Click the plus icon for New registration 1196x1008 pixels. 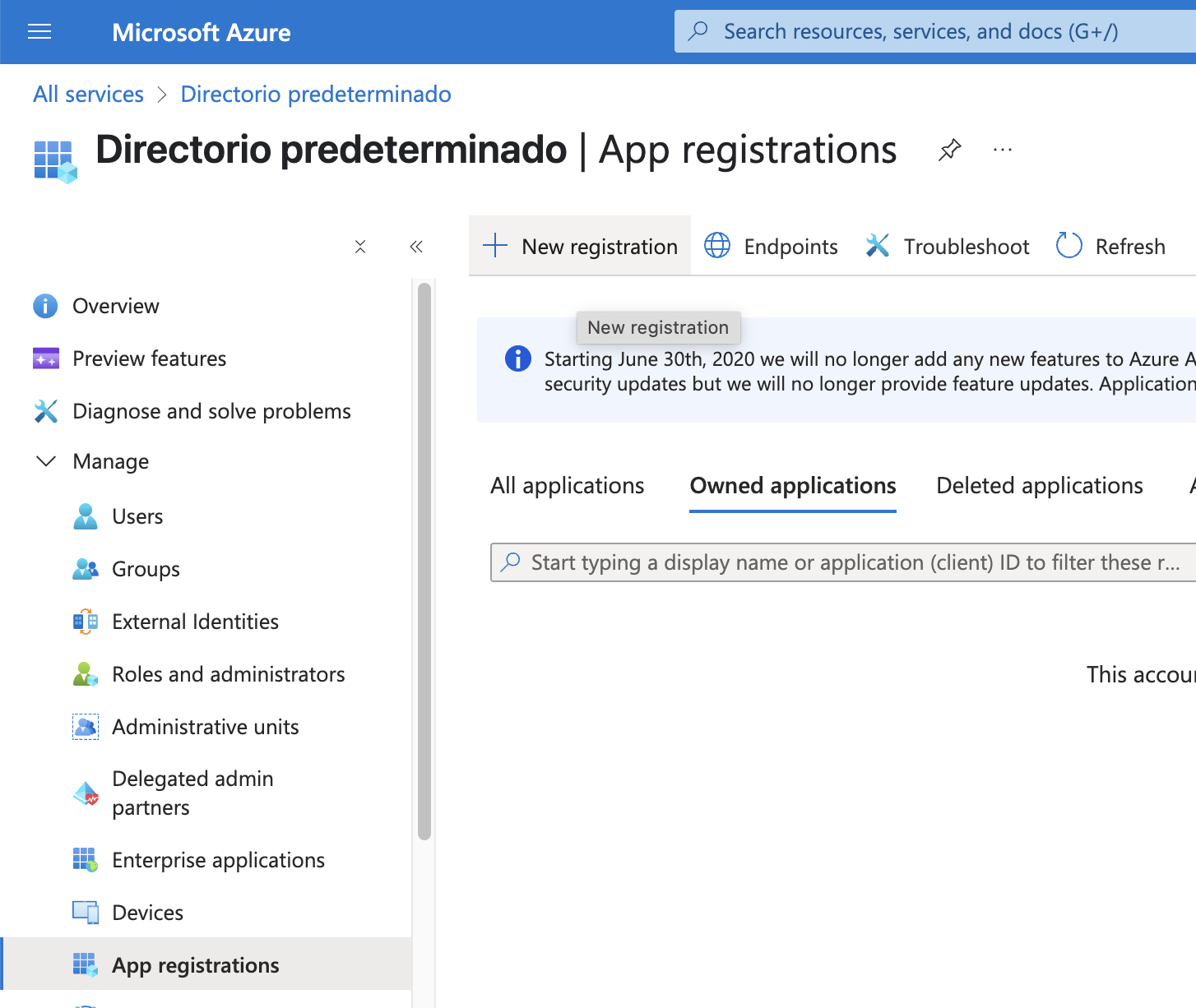point(495,245)
